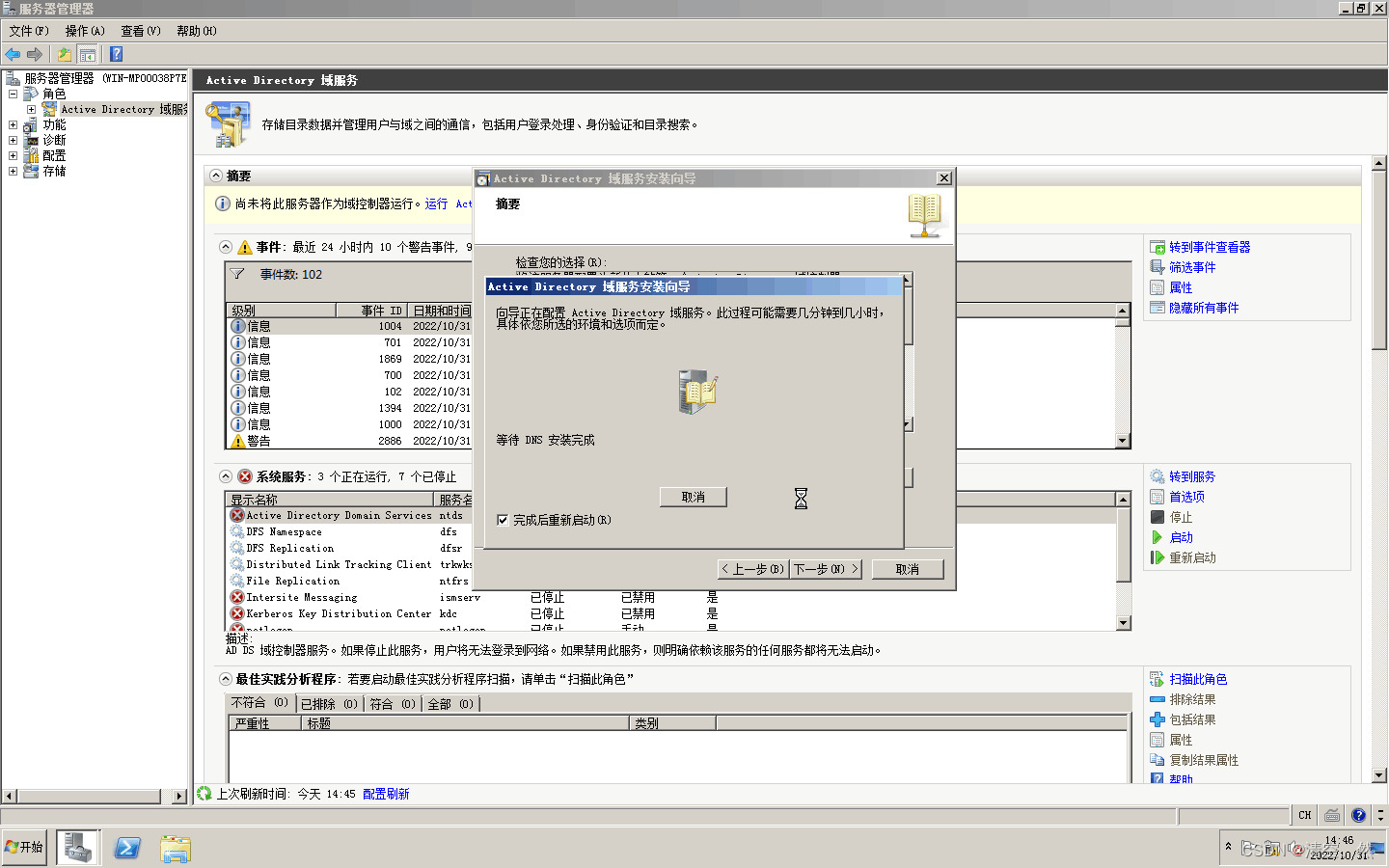
Task: Click the green 启动 service icon
Action: [1157, 537]
